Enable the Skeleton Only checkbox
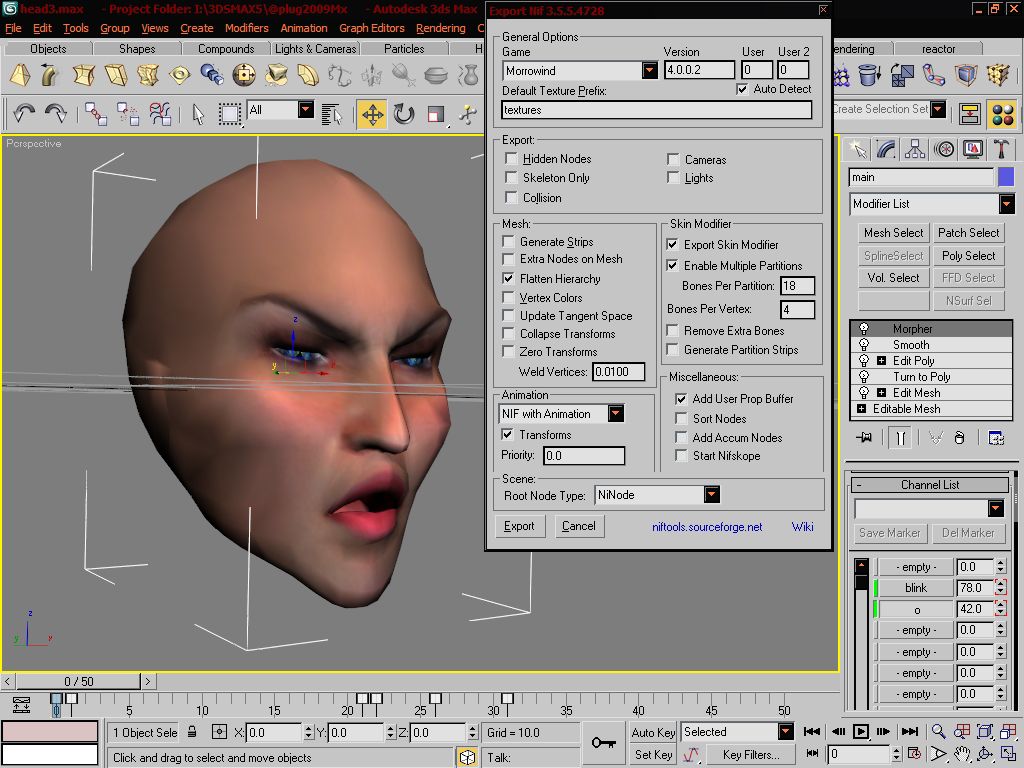The height and width of the screenshot is (768, 1024). (511, 178)
